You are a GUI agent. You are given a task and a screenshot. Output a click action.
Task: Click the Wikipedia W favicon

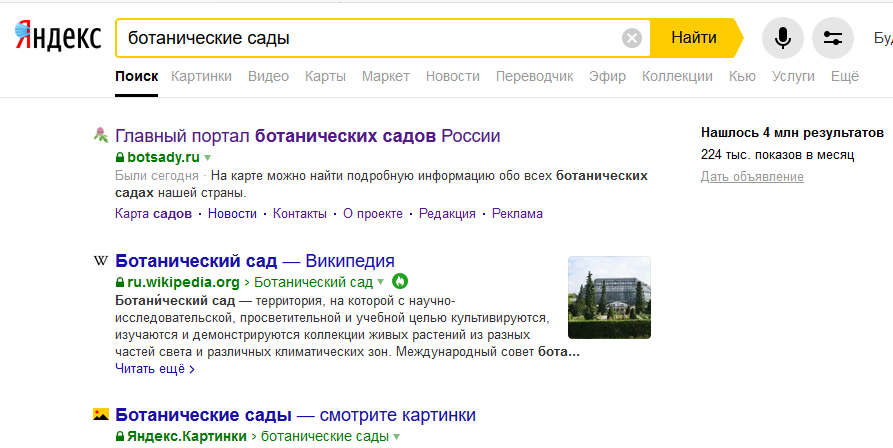tap(100, 261)
